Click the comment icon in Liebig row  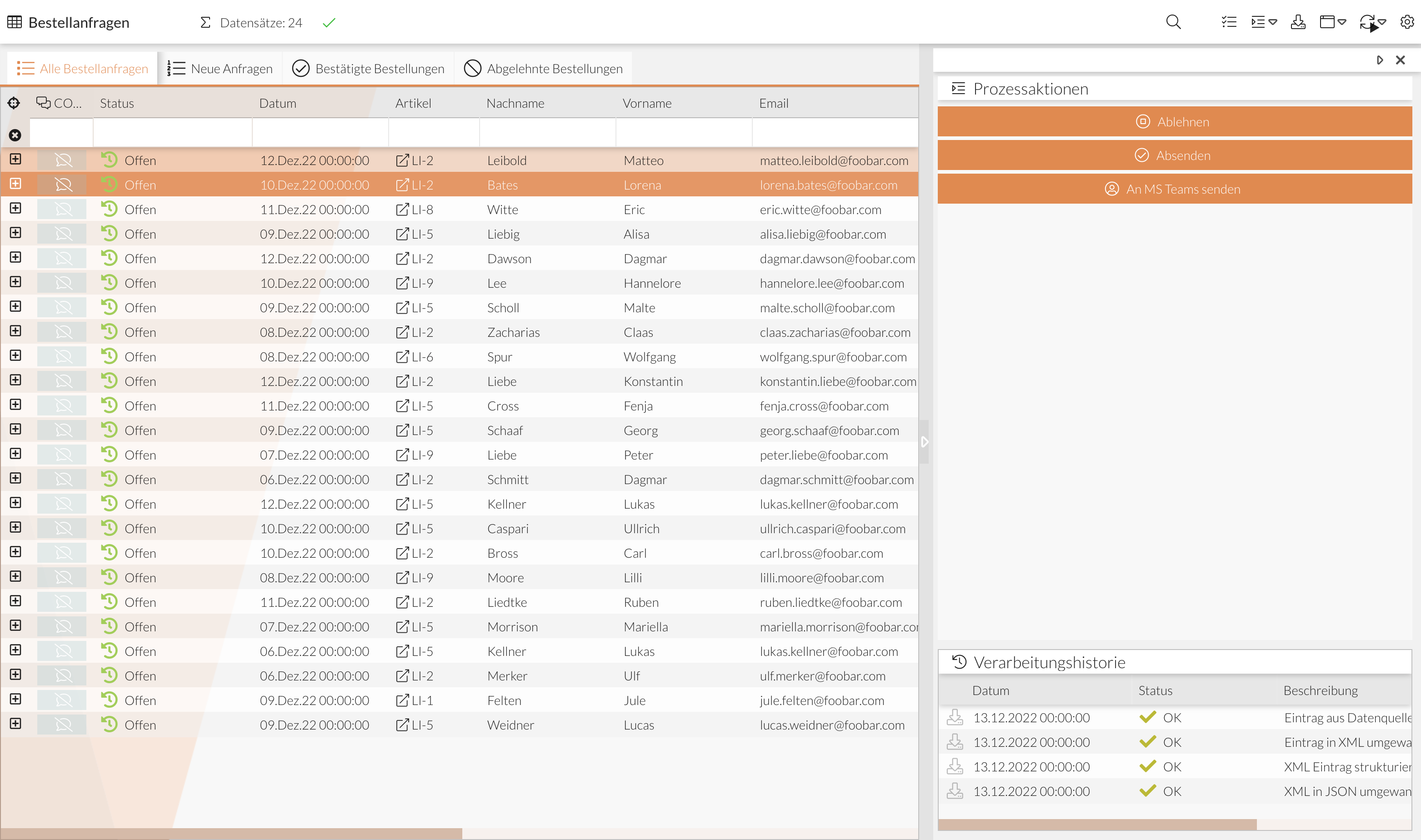pos(63,234)
